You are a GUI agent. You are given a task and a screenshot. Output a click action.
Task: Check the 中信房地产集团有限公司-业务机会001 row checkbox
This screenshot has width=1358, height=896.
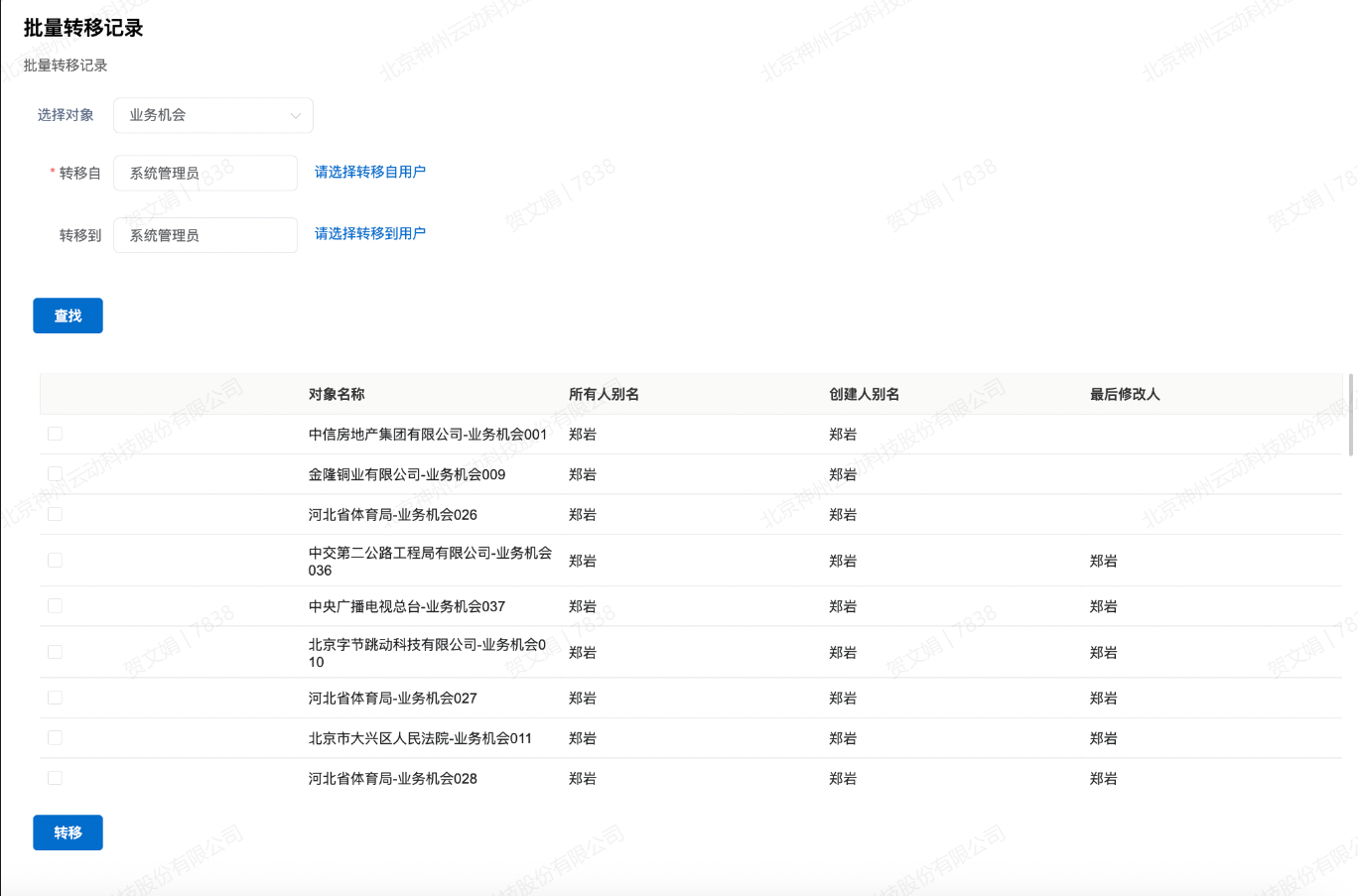[55, 434]
